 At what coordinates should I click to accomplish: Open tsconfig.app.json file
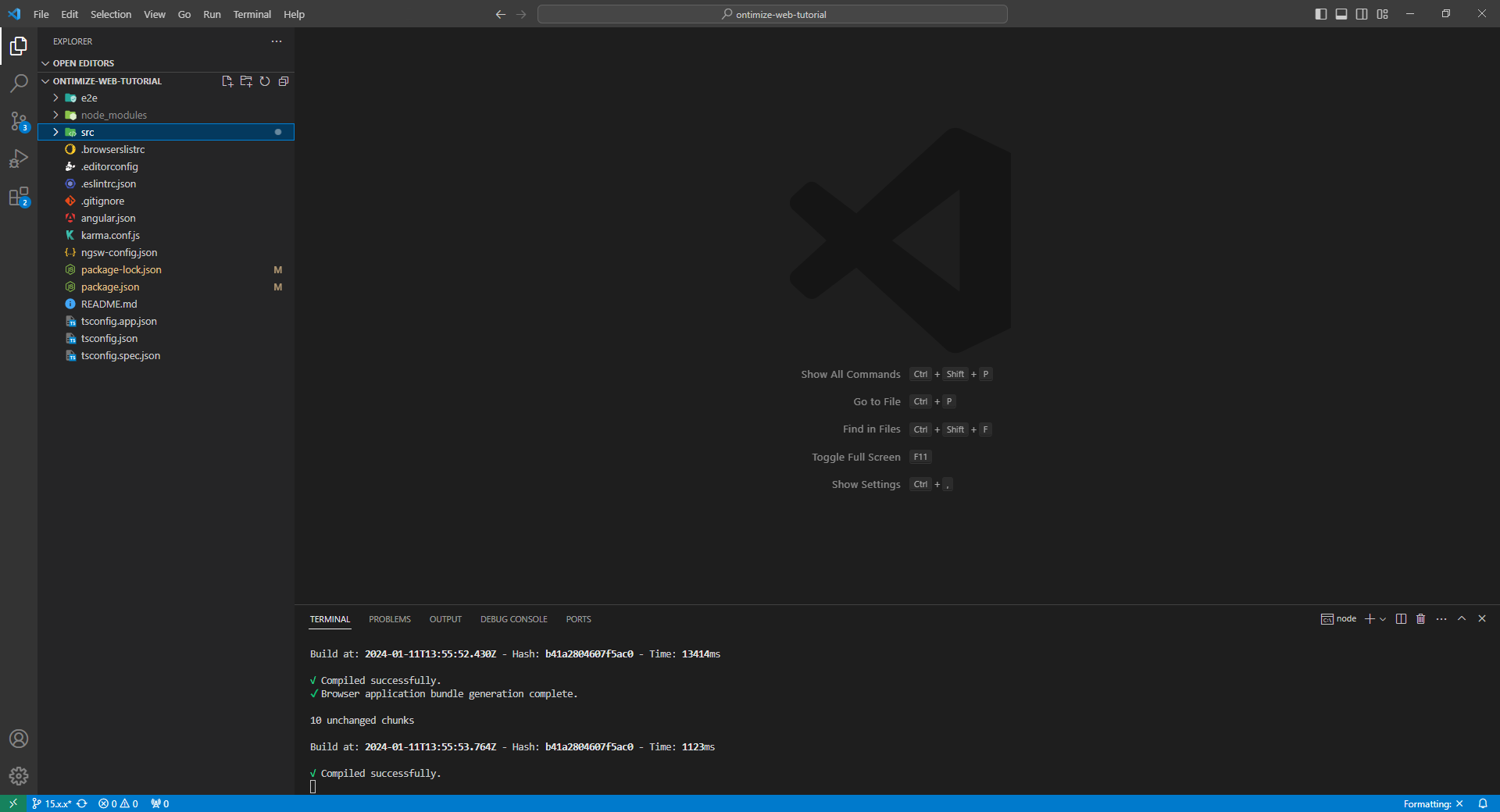coord(166,322)
